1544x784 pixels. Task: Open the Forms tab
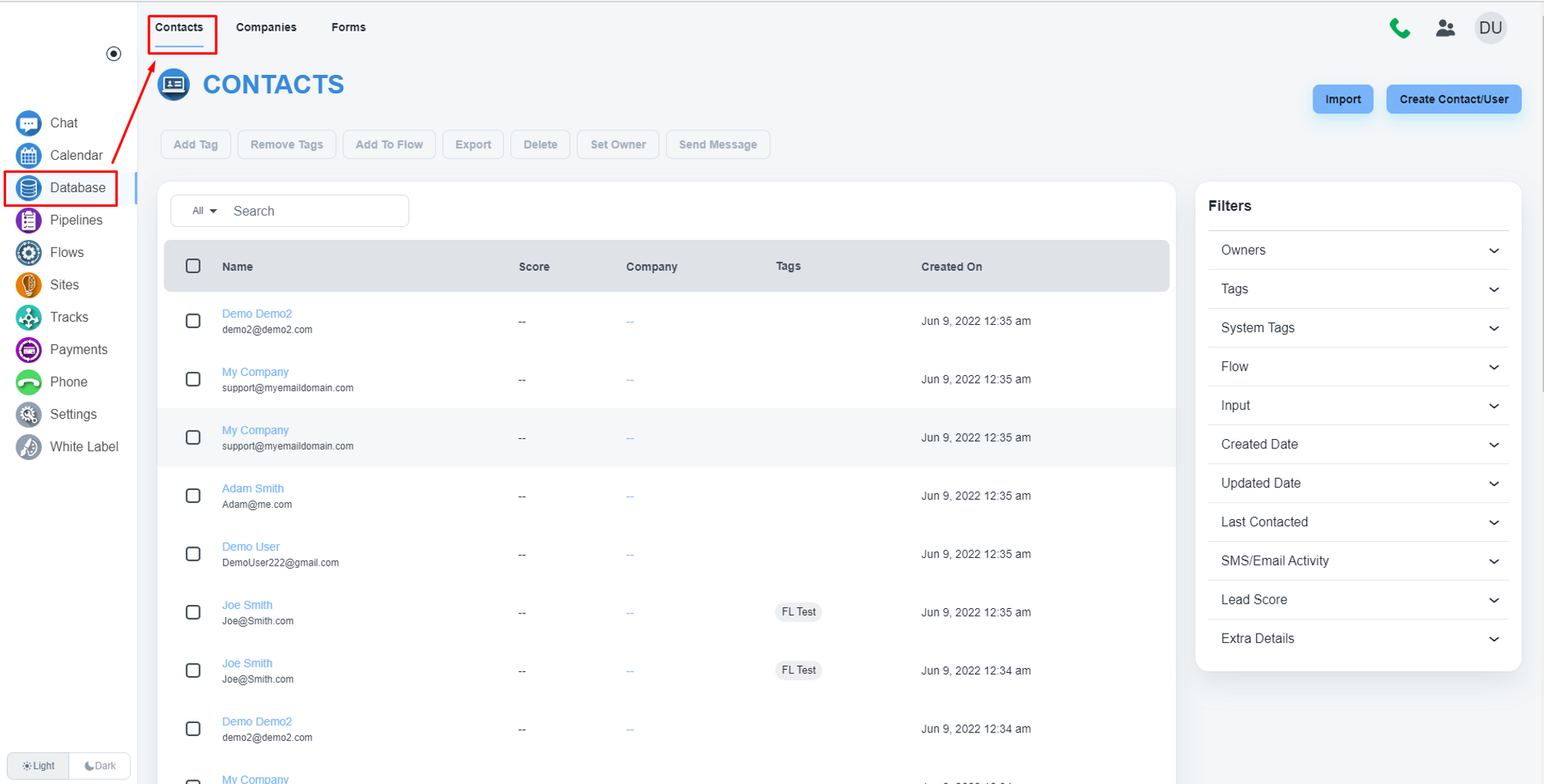click(348, 27)
